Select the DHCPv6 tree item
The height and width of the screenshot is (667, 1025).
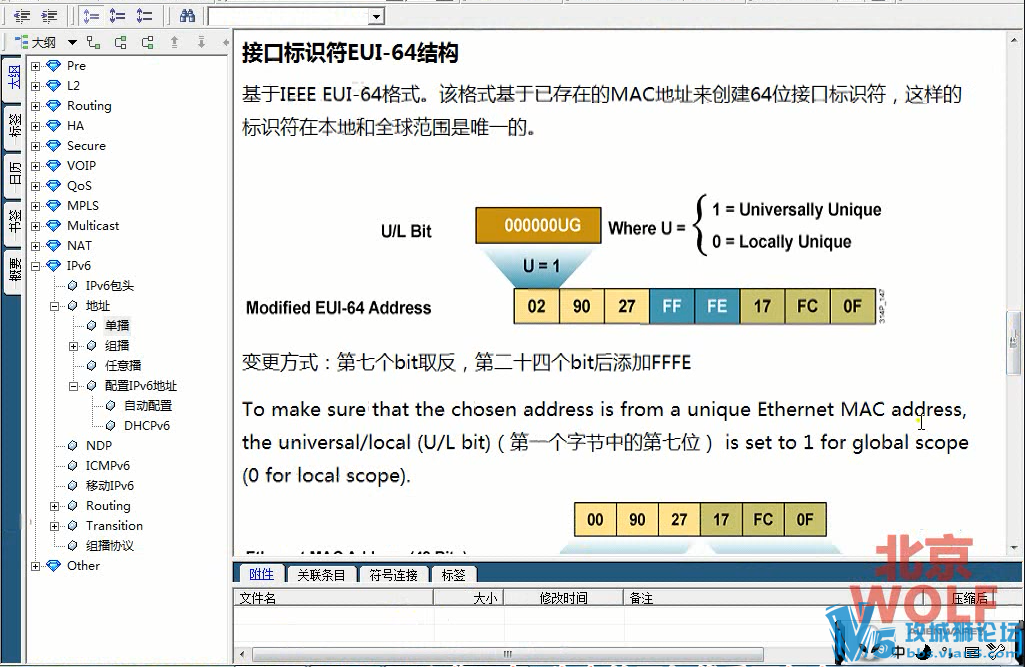point(146,426)
